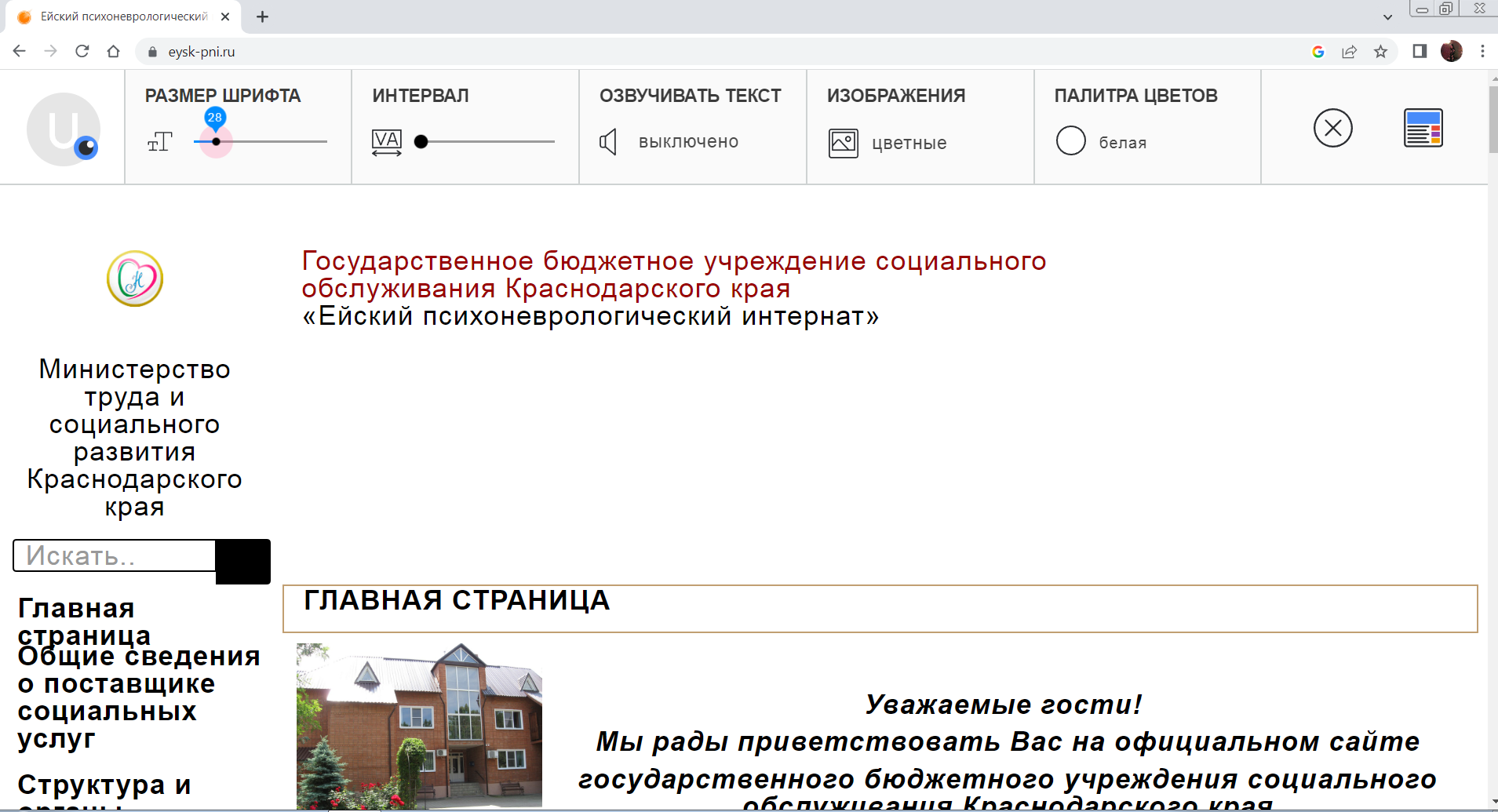
Task: Click the letter spacing VA icon
Action: click(386, 142)
